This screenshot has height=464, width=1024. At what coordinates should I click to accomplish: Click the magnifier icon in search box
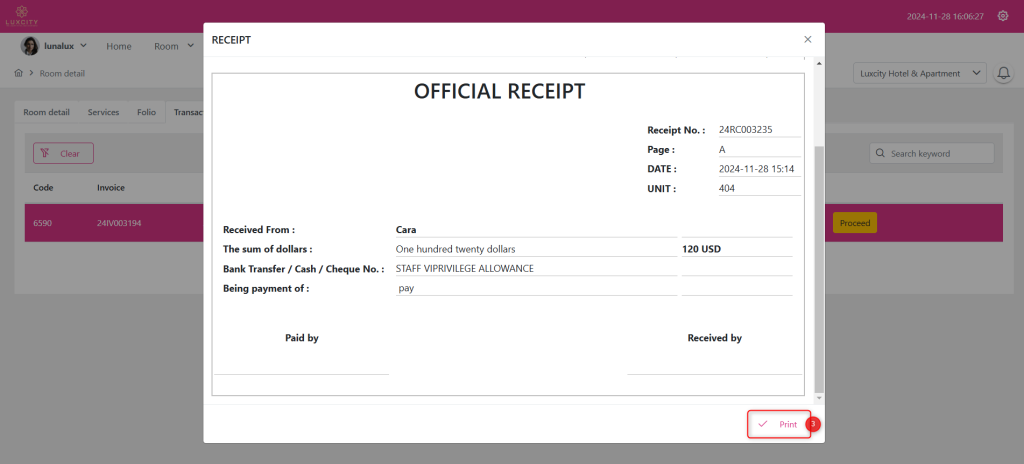880,153
